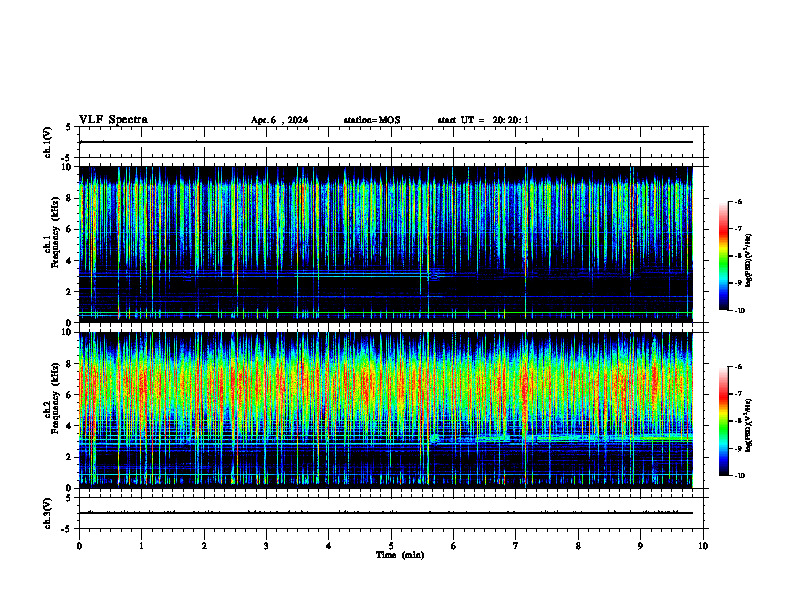Screen dimensions: 792x612
Task: Click the "-10" label on ch.2 color scale
Action: [x=739, y=476]
